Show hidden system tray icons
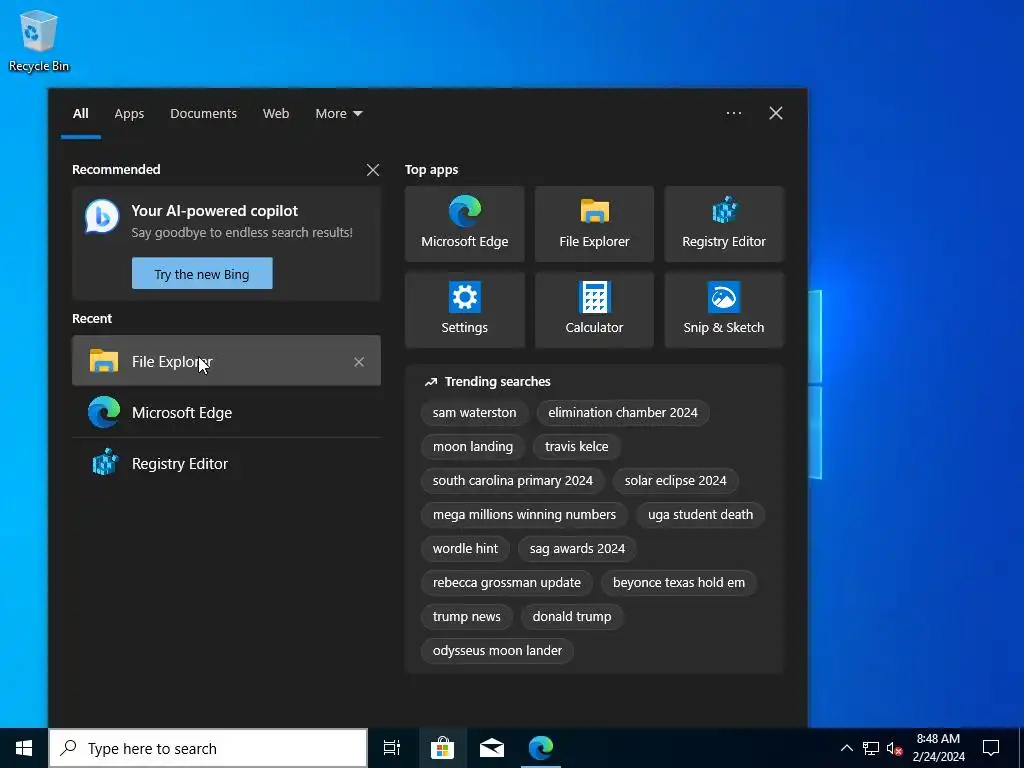1024x768 pixels. (846, 748)
